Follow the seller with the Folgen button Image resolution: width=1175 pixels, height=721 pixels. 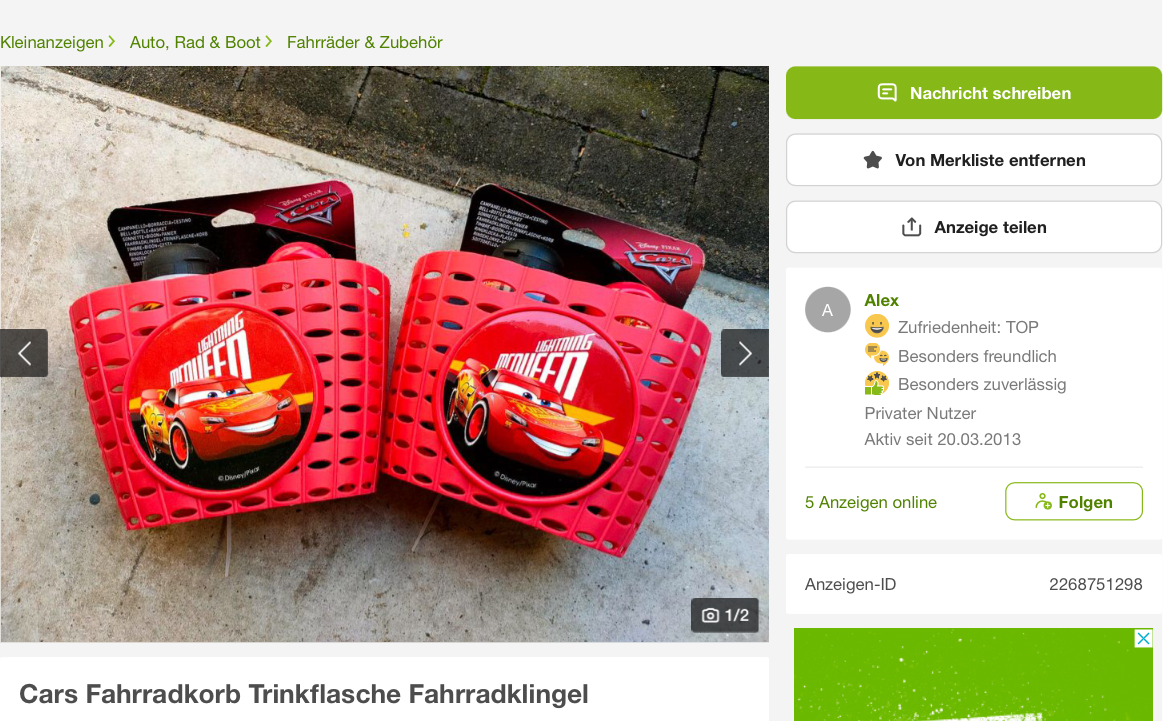(1073, 501)
